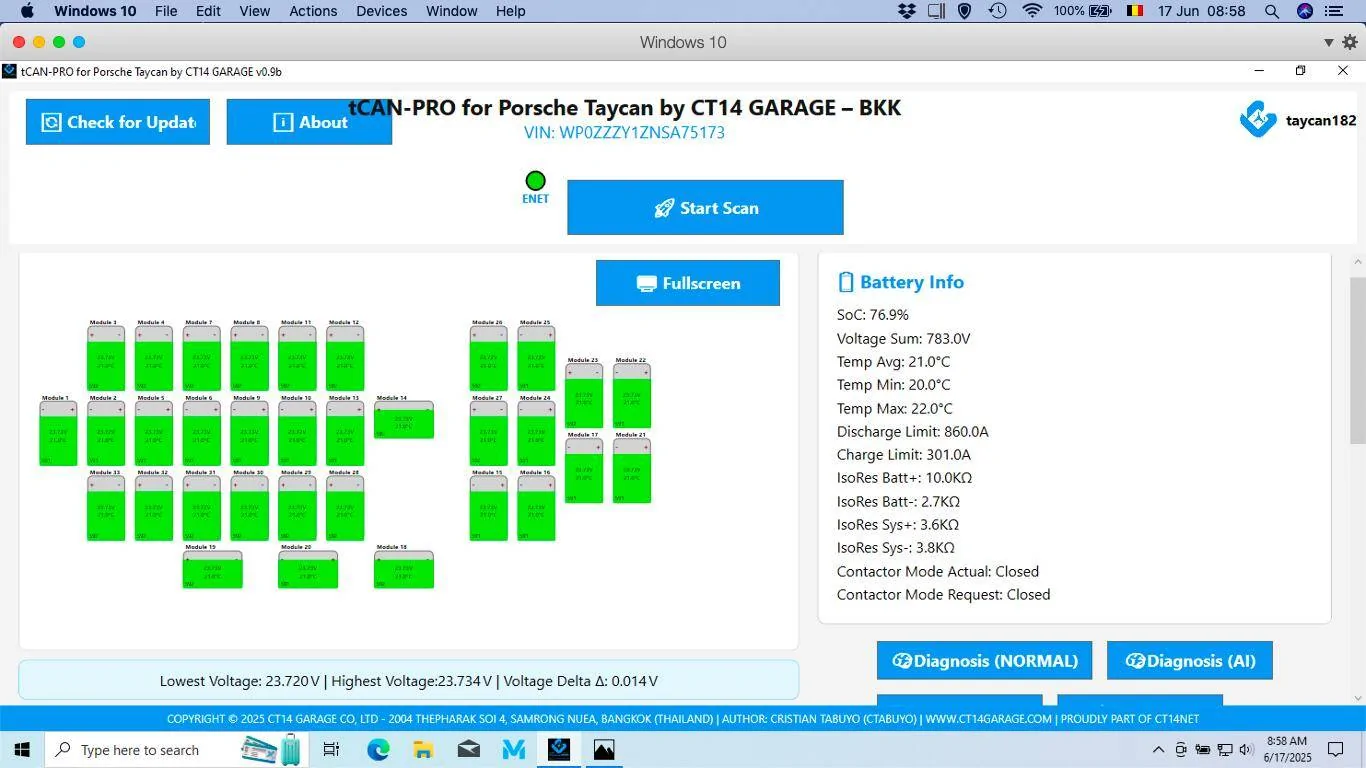Open the Apple menu

27,11
